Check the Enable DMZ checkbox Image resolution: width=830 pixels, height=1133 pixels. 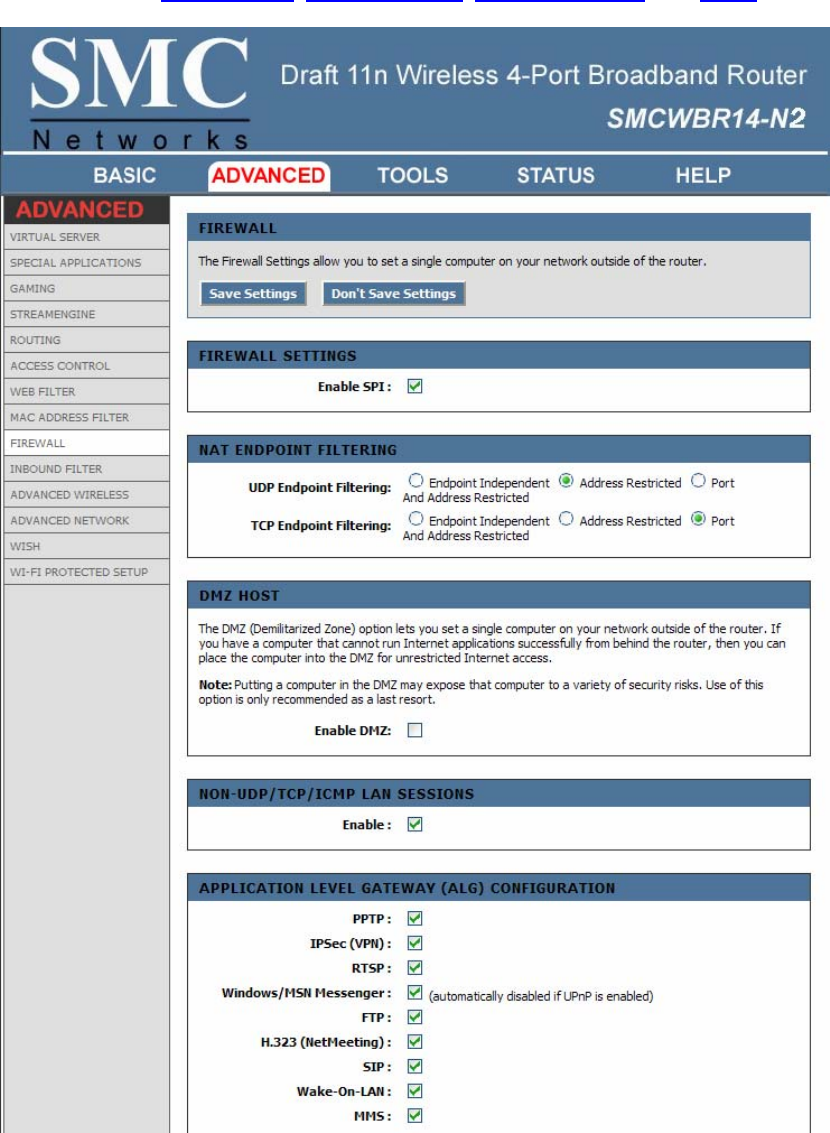pos(415,731)
